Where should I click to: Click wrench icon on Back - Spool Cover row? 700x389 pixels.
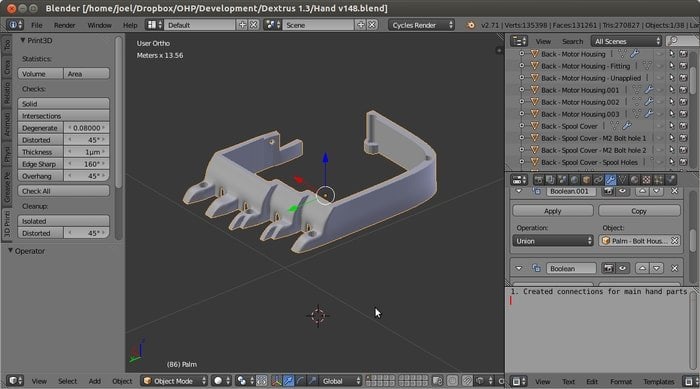click(x=627, y=126)
